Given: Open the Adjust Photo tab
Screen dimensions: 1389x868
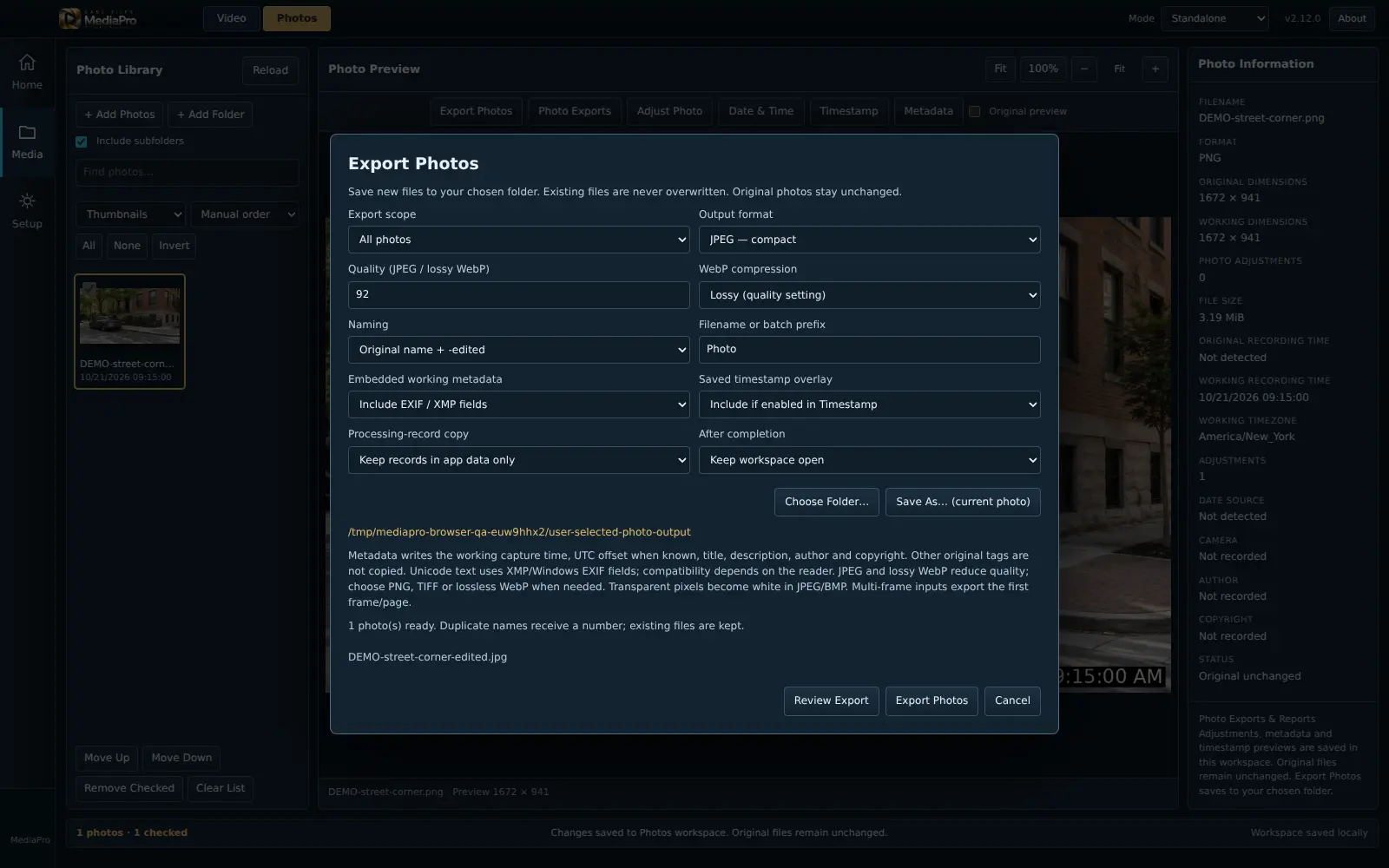Looking at the screenshot, I should point(669,111).
